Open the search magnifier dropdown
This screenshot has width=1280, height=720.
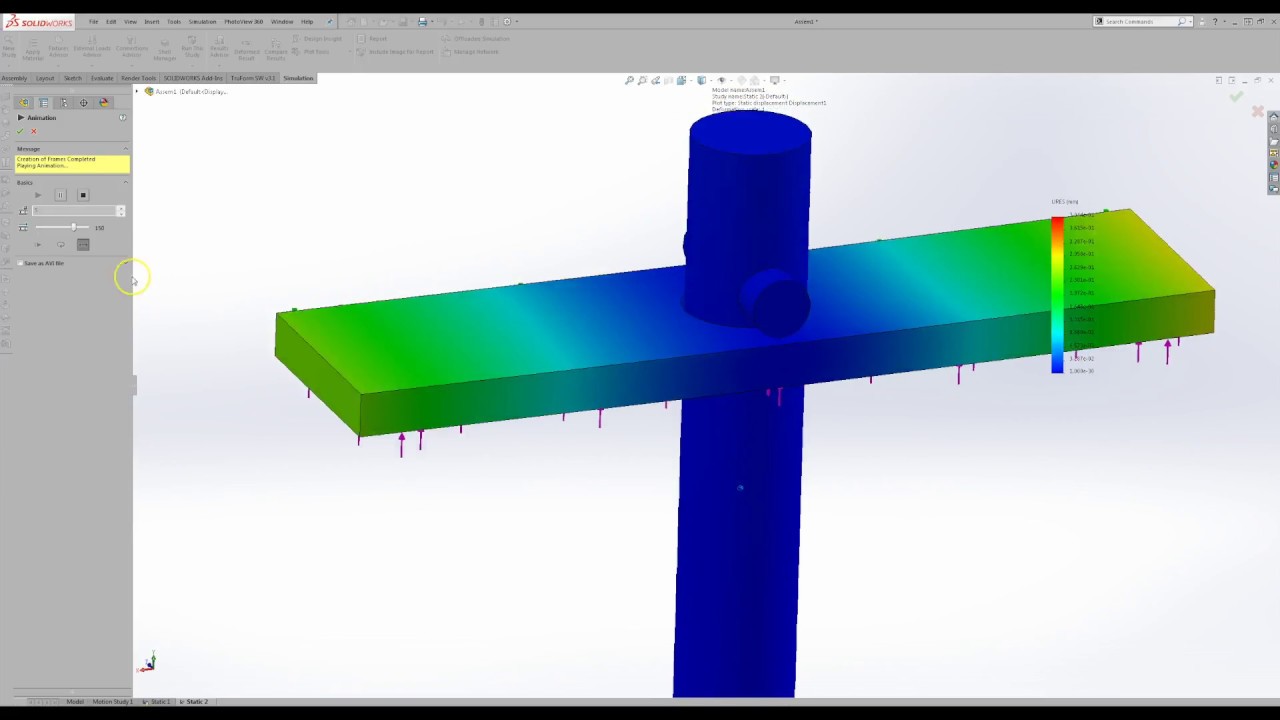click(1190, 21)
